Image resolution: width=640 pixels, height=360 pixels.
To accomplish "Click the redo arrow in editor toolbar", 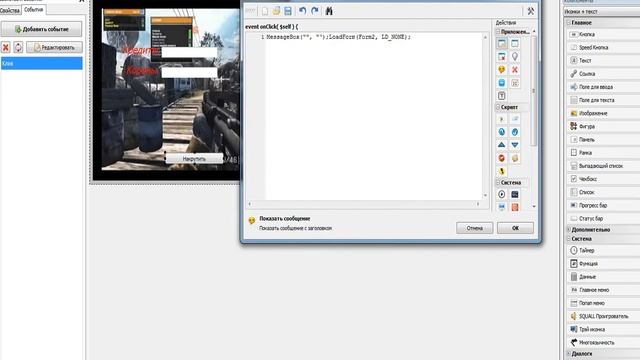I will click(x=315, y=11).
